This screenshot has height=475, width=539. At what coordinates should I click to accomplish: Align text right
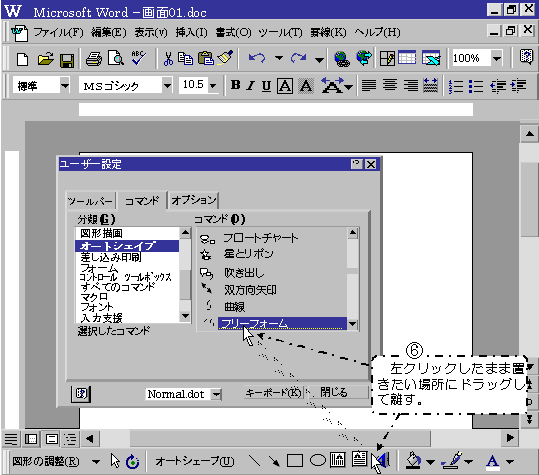(411, 85)
